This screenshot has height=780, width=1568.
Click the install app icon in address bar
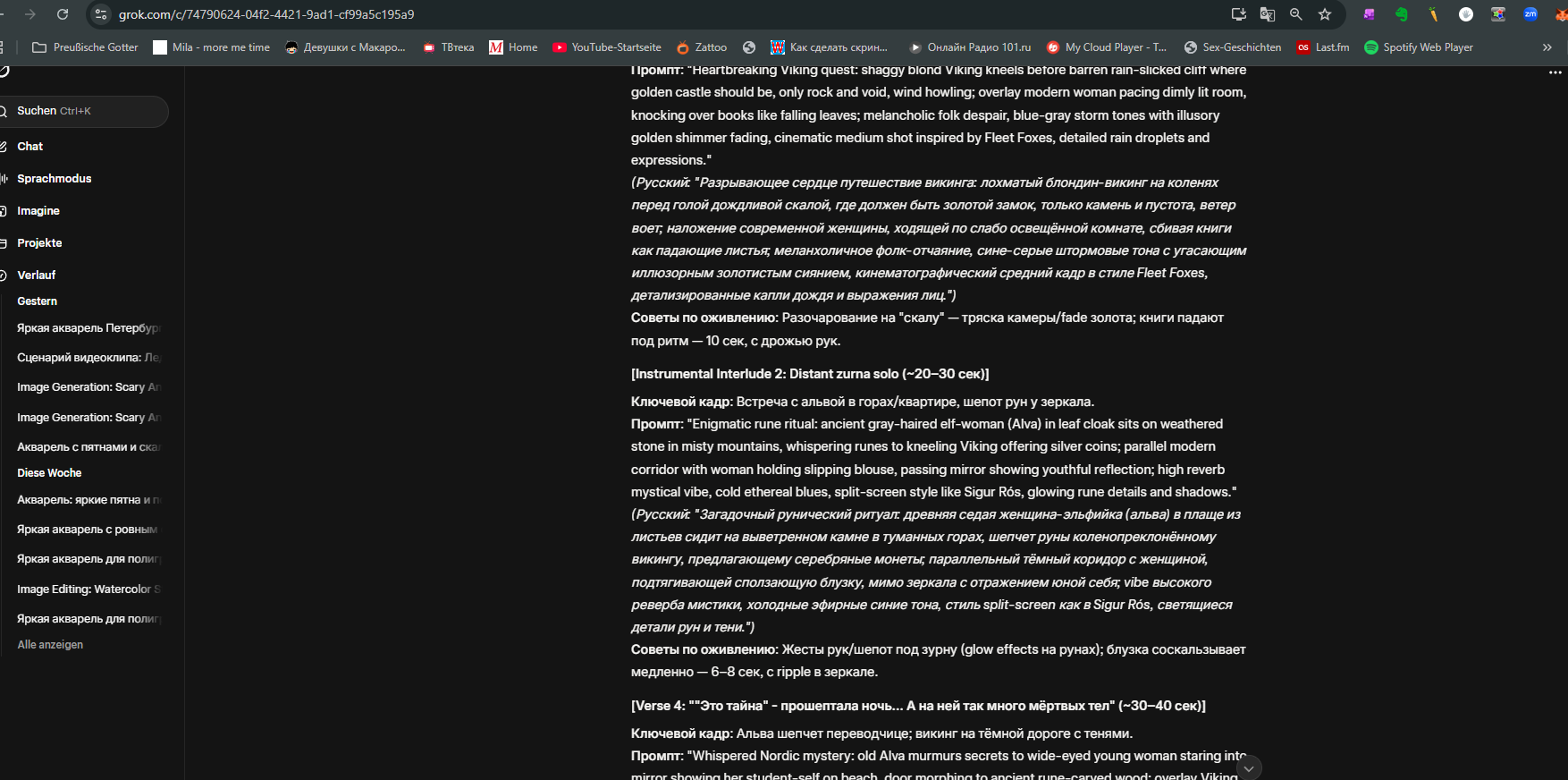[1238, 14]
